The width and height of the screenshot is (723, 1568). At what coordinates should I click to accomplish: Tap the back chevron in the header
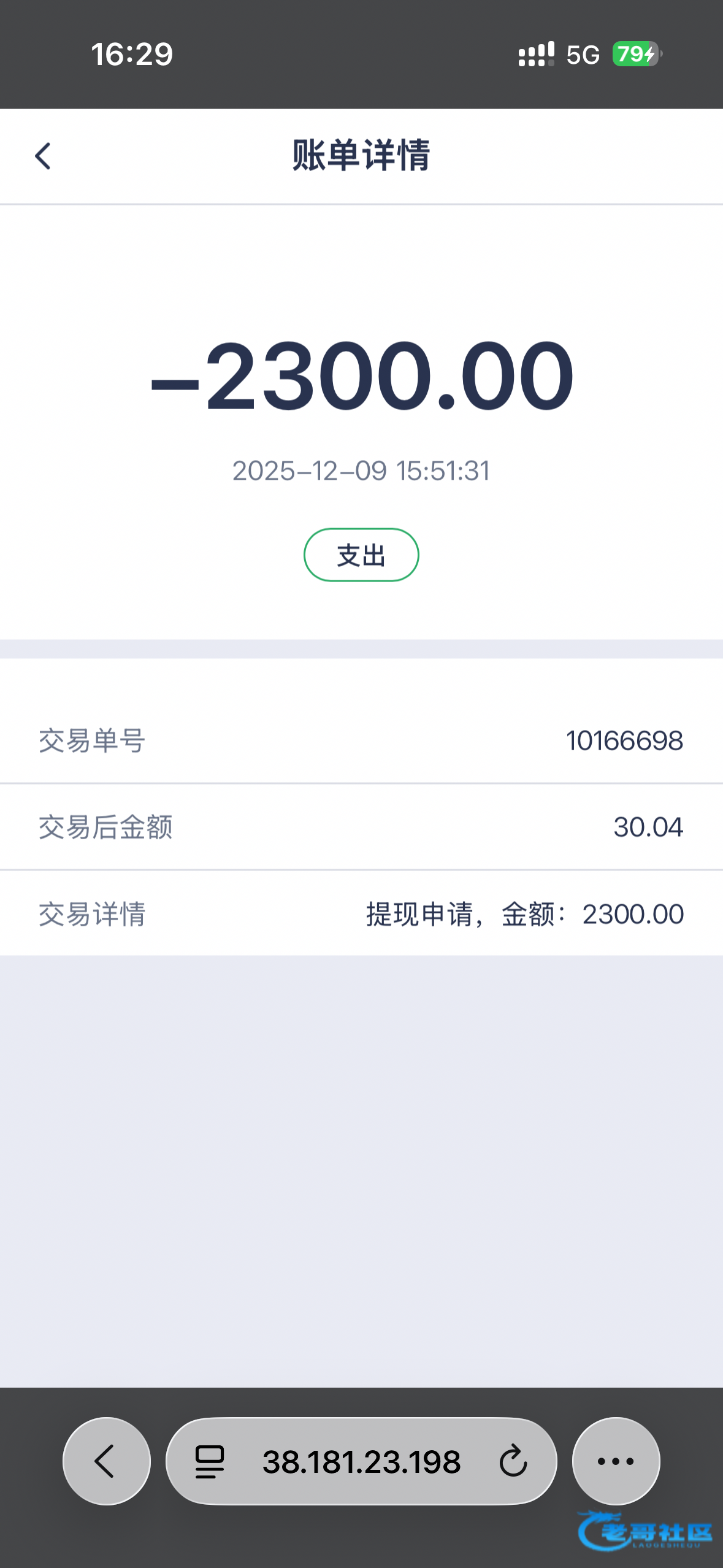click(x=43, y=156)
